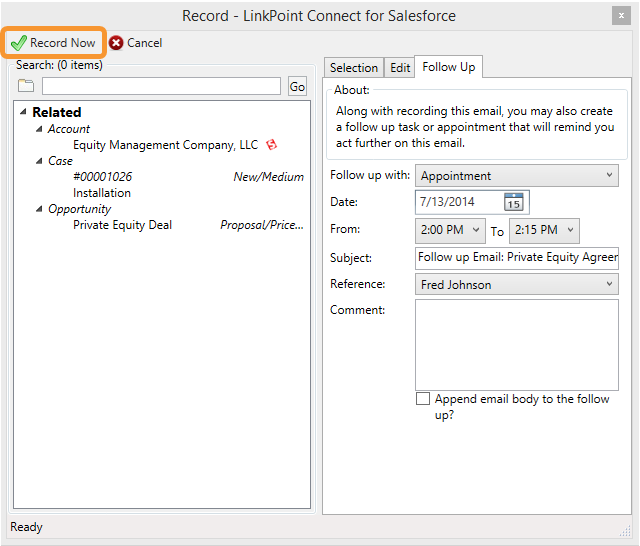Click the Proposal/Price... opportunity stage text
The height and width of the screenshot is (546, 640).
point(262,225)
